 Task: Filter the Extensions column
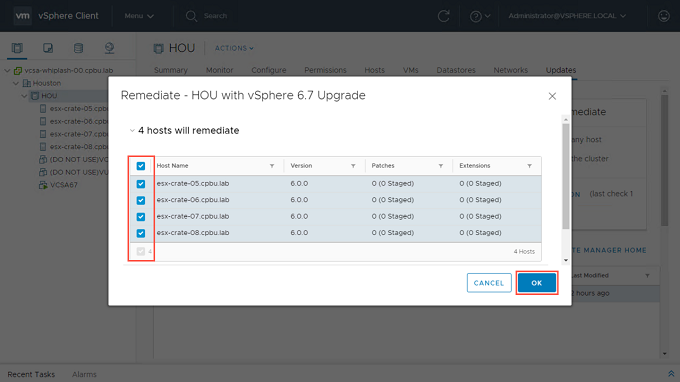[529, 166]
